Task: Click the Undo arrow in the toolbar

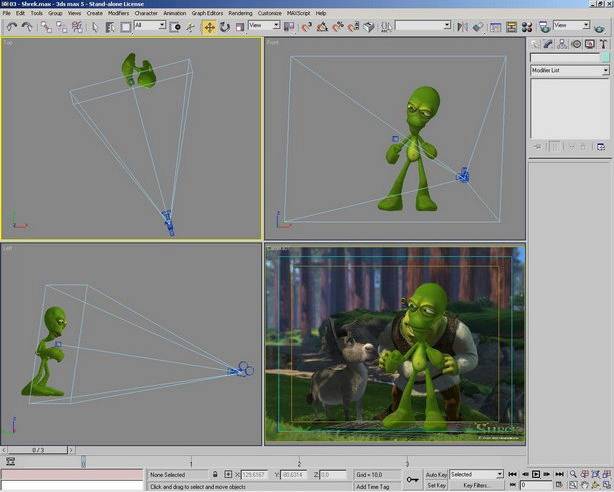Action: click(x=12, y=27)
